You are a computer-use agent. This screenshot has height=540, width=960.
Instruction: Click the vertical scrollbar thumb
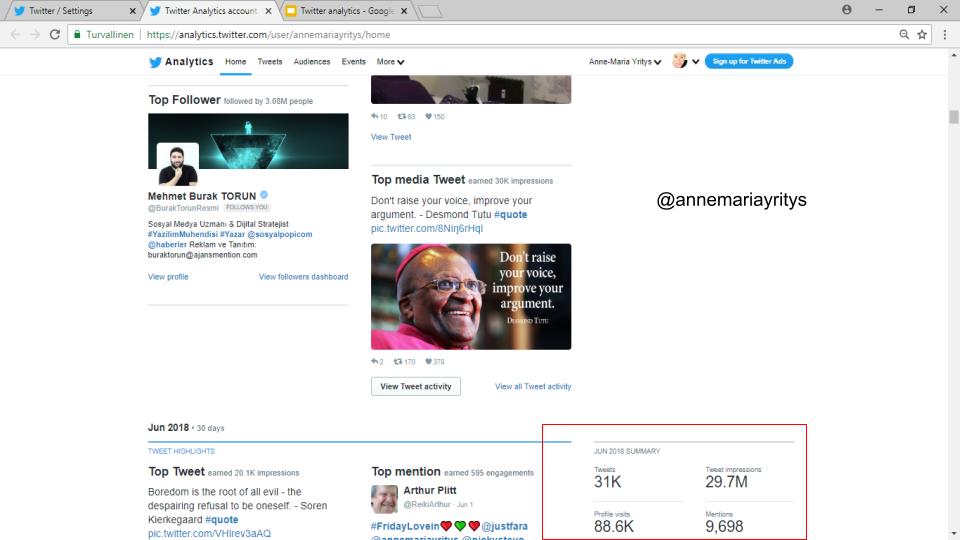[x=953, y=117]
